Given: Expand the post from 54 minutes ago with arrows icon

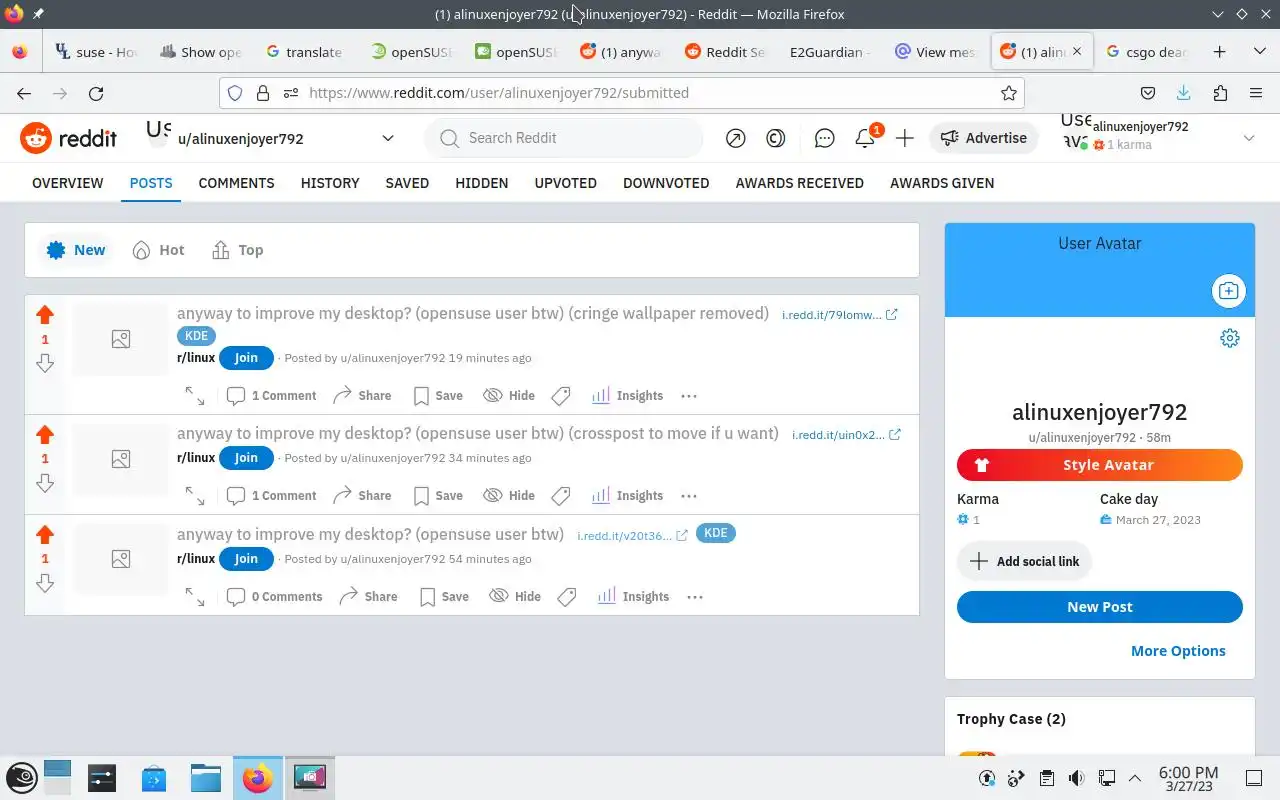Looking at the screenshot, I should [195, 597].
